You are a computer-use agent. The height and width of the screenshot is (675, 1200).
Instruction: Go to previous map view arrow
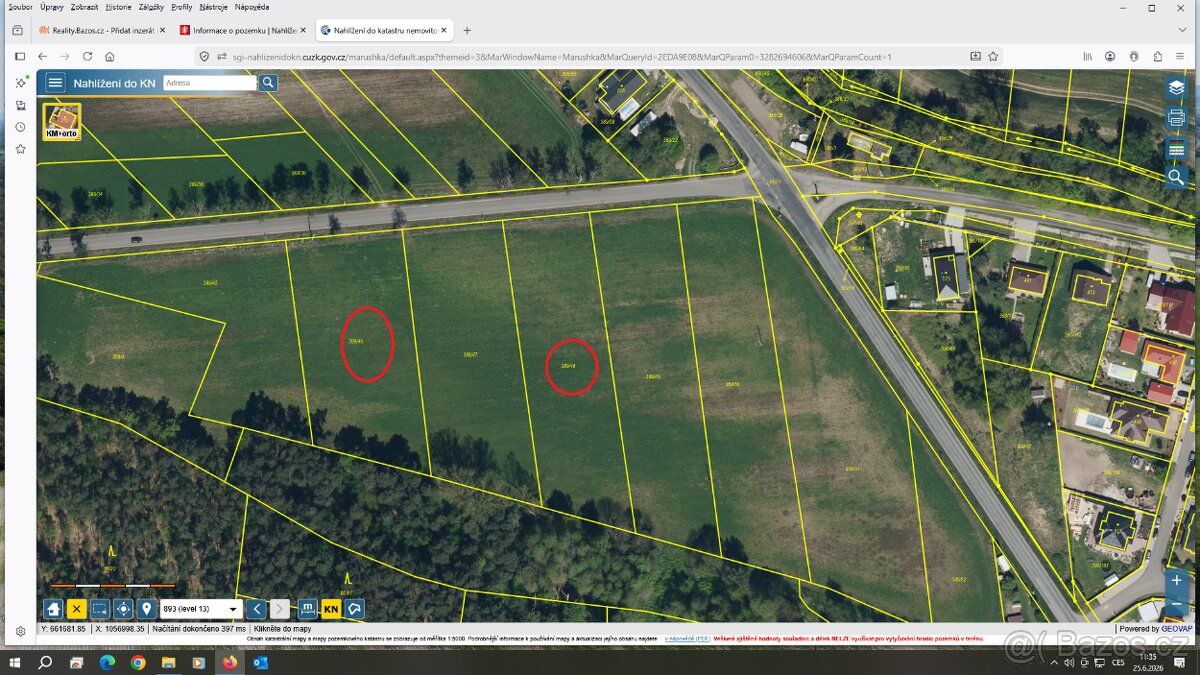[257, 608]
